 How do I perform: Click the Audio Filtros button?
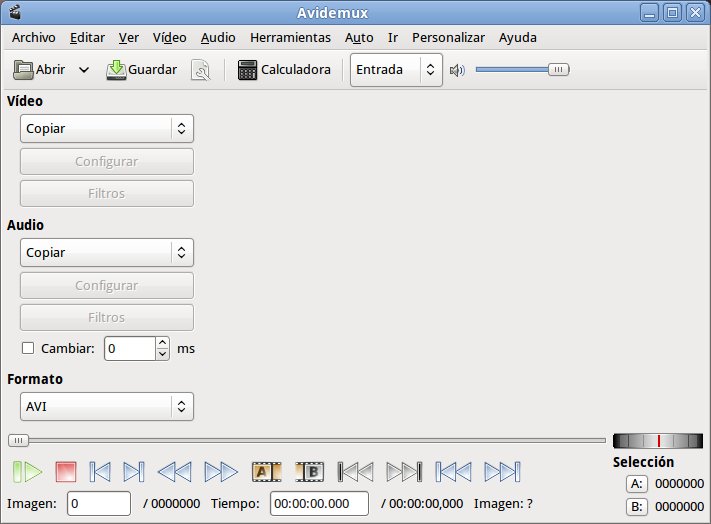pyautogui.click(x=107, y=317)
